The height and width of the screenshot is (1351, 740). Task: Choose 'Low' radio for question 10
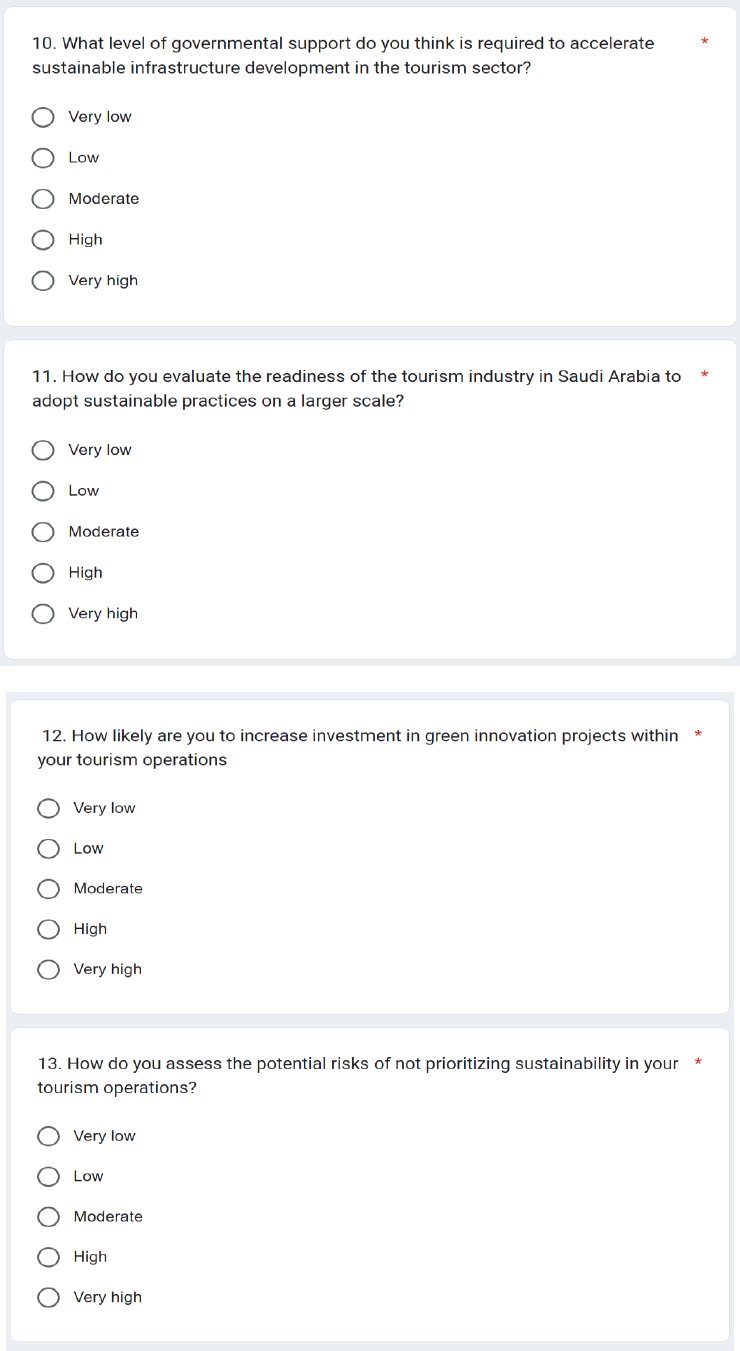coord(43,158)
